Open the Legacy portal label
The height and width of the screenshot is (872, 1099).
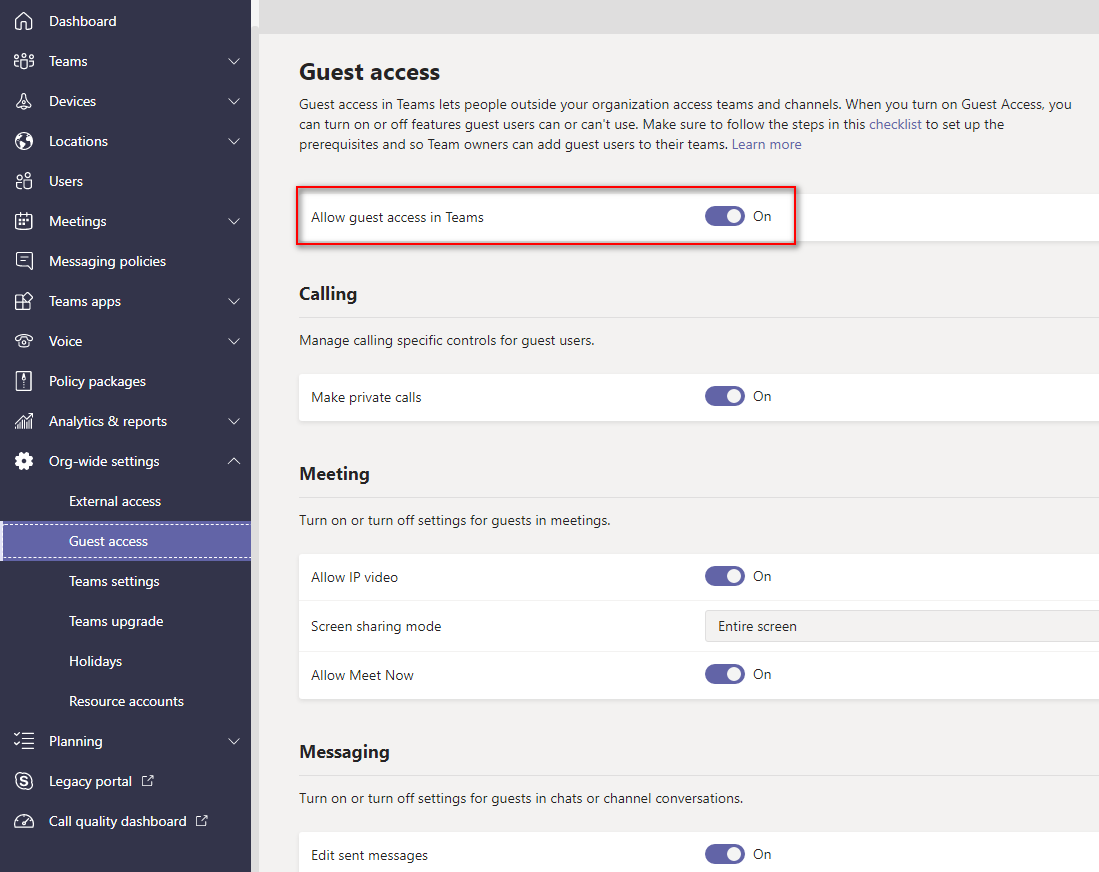coord(90,781)
